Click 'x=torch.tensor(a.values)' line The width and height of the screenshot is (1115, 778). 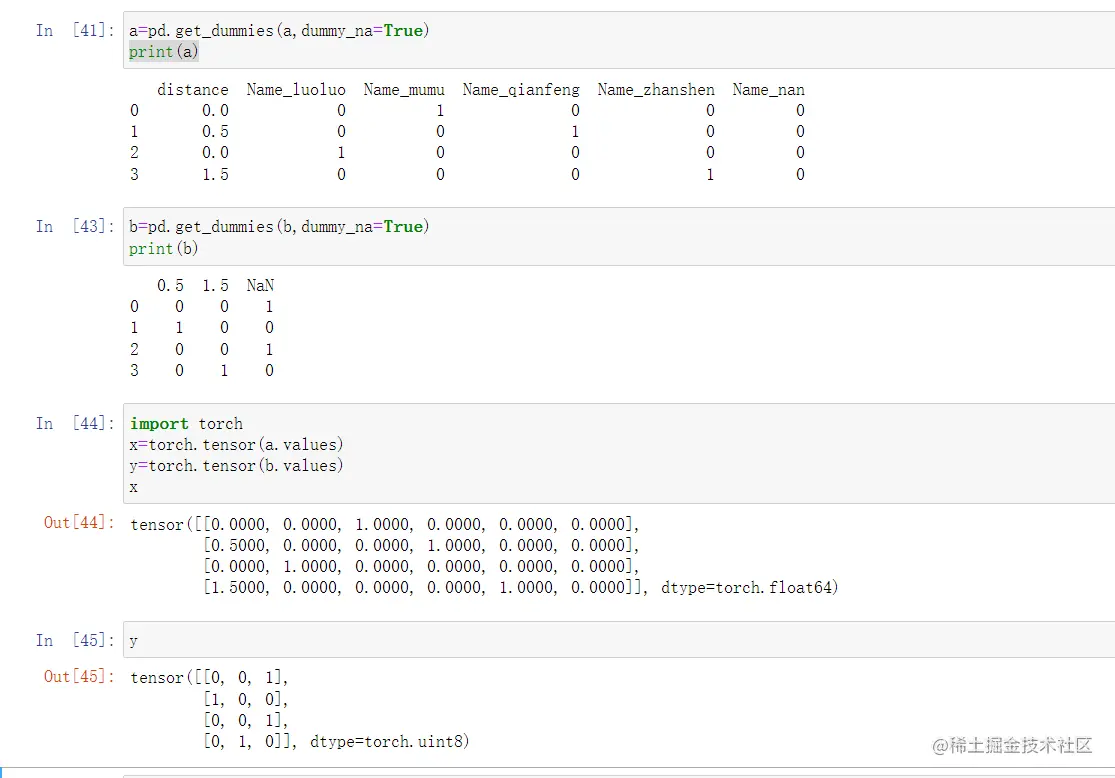(x=236, y=444)
